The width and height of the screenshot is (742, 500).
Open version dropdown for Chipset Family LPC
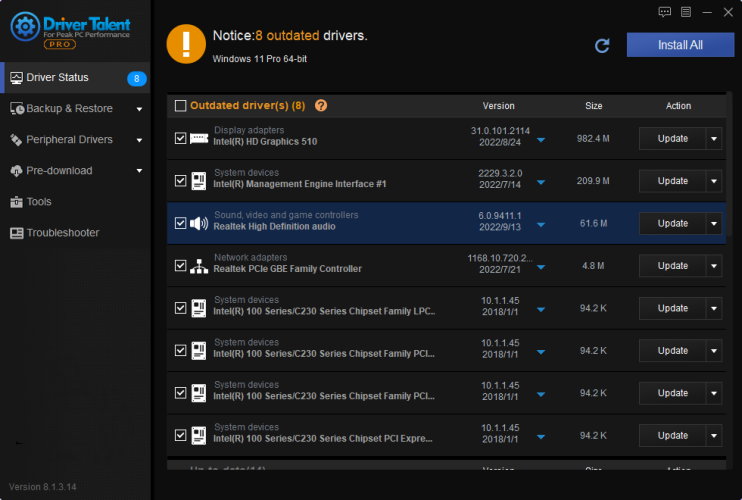point(541,310)
